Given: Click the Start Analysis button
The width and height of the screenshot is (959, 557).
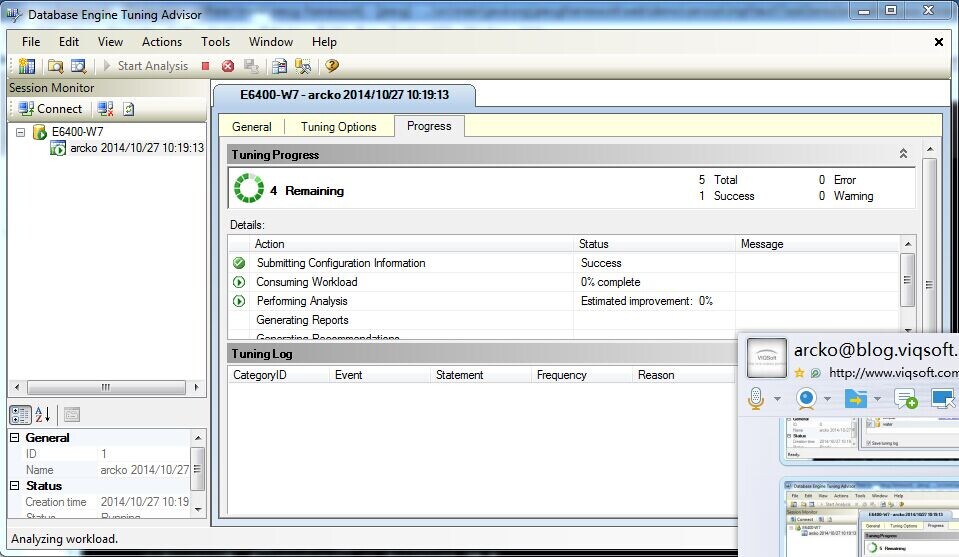Looking at the screenshot, I should 146,65.
